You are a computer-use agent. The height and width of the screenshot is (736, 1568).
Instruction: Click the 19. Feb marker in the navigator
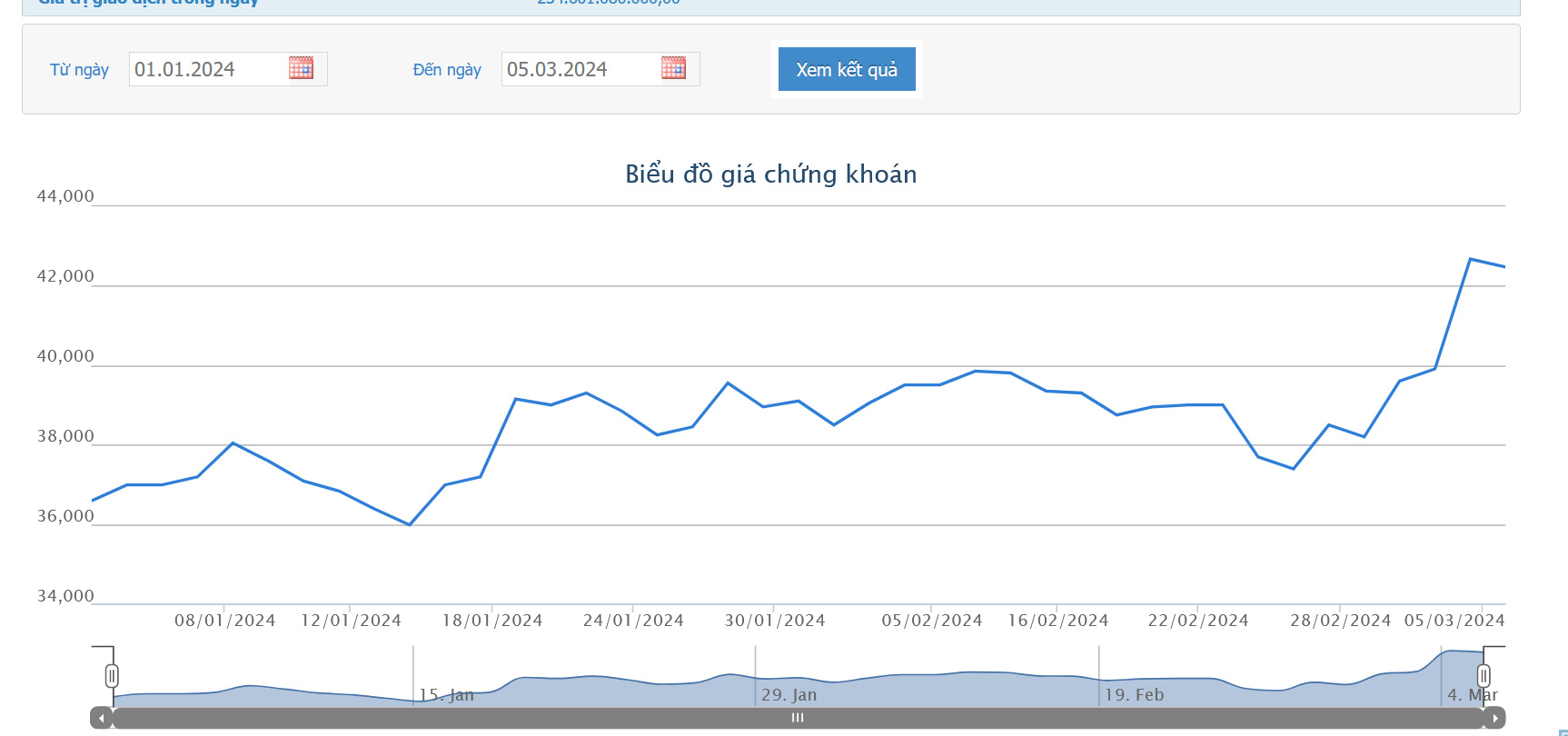pyautogui.click(x=1134, y=695)
